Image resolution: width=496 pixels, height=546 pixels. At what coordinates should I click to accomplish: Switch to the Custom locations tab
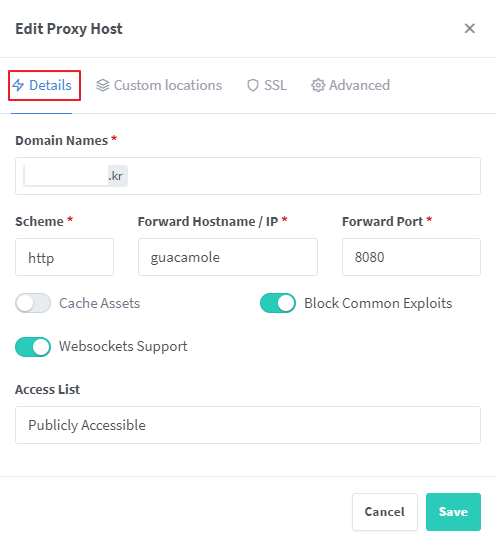[159, 85]
